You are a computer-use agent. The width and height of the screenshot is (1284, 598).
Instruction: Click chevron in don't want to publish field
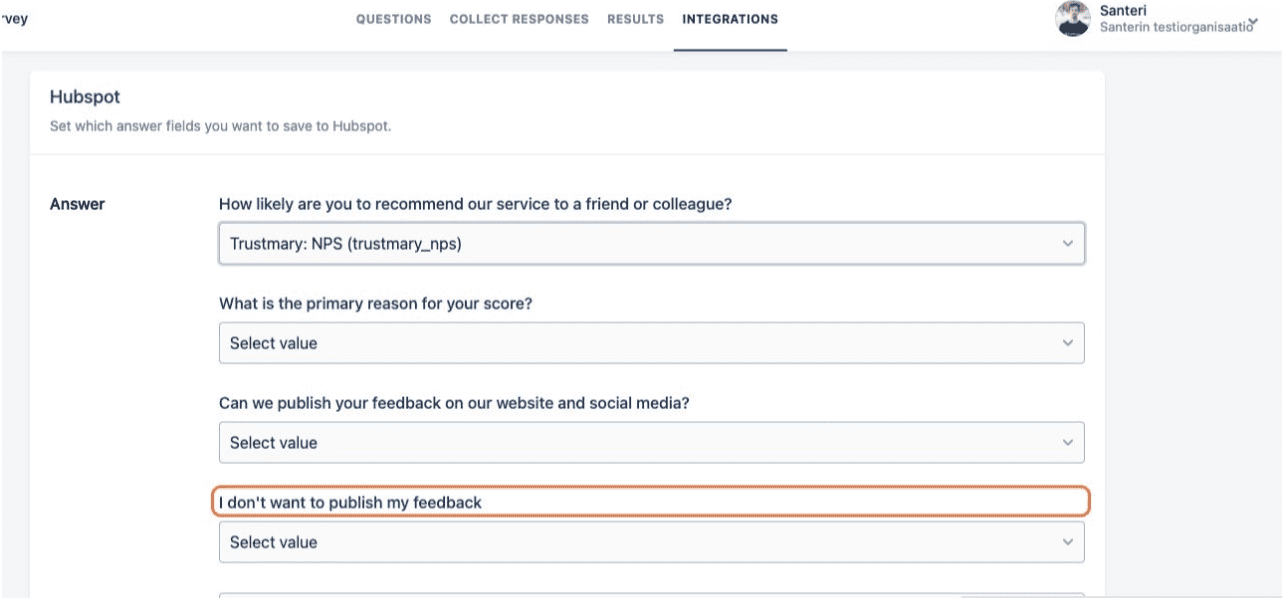[1067, 542]
